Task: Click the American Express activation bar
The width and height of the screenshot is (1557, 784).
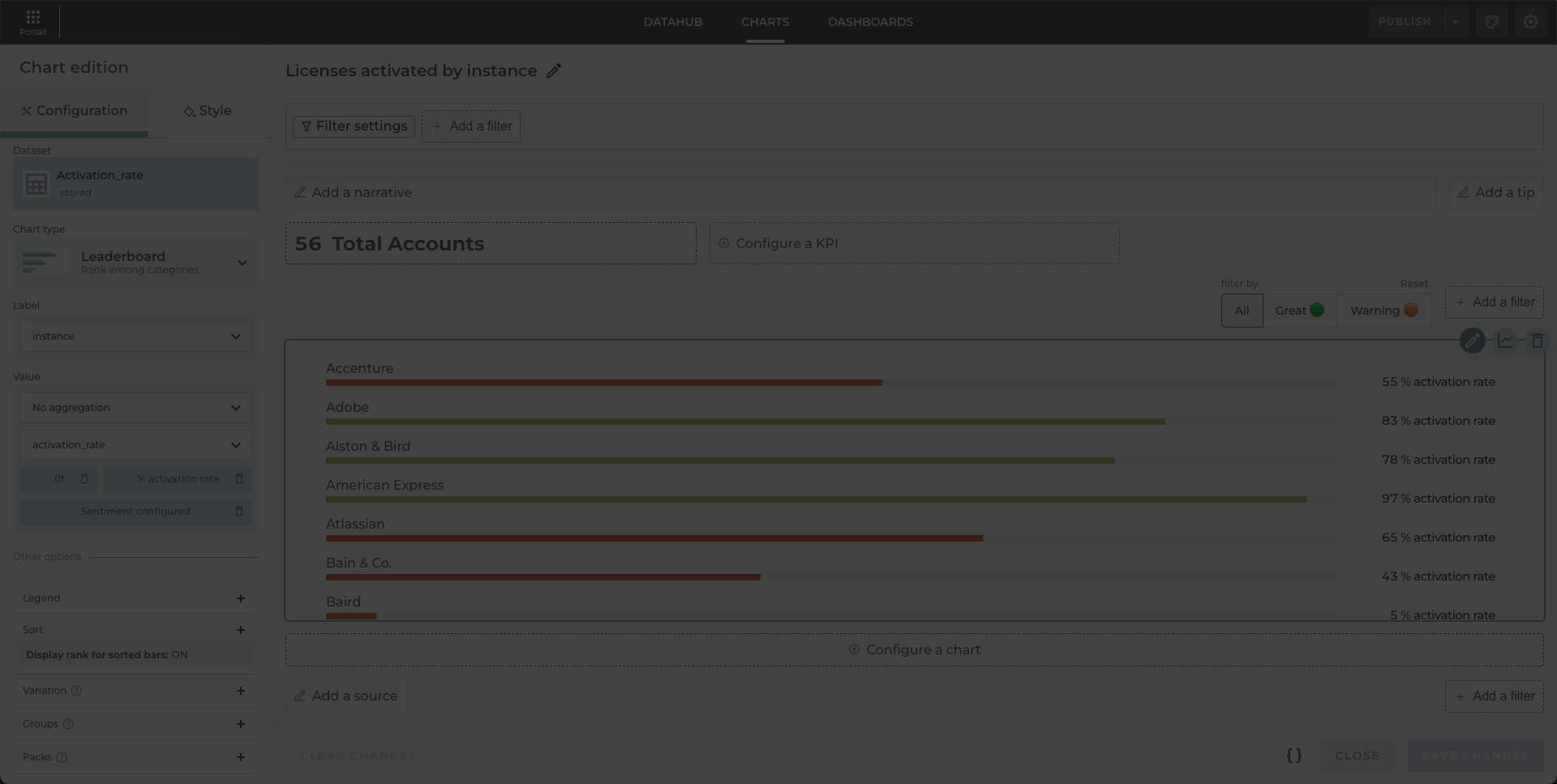Action: (x=815, y=499)
